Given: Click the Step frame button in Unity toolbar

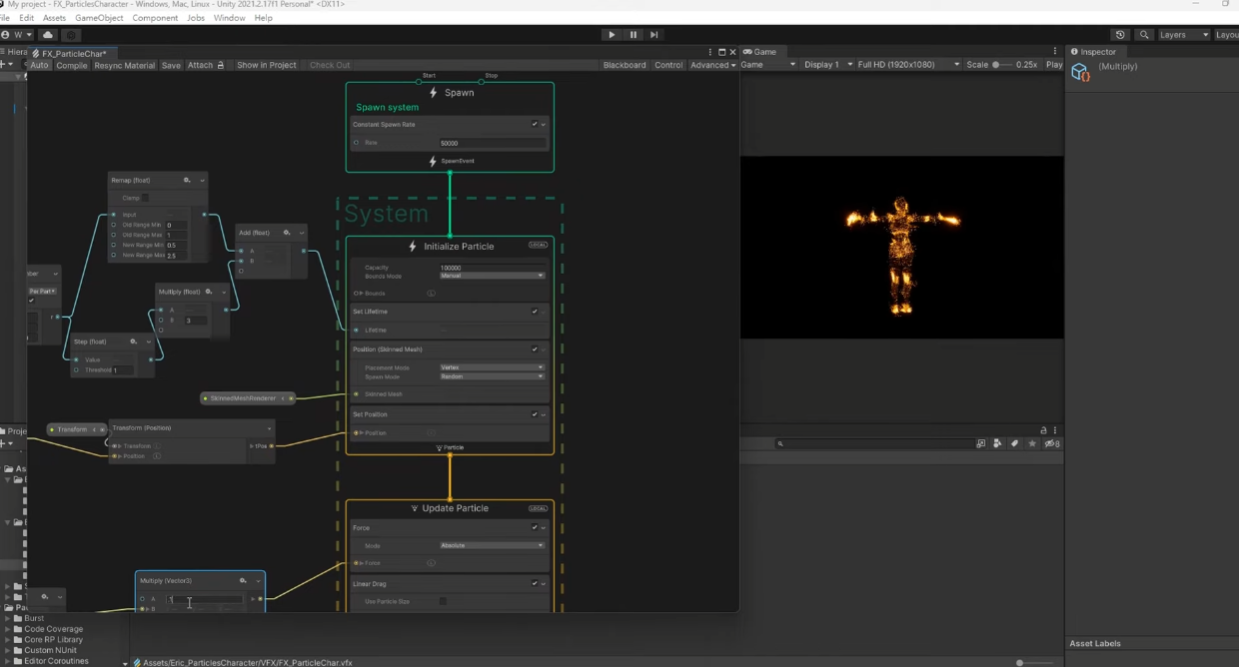Looking at the screenshot, I should point(654,34).
